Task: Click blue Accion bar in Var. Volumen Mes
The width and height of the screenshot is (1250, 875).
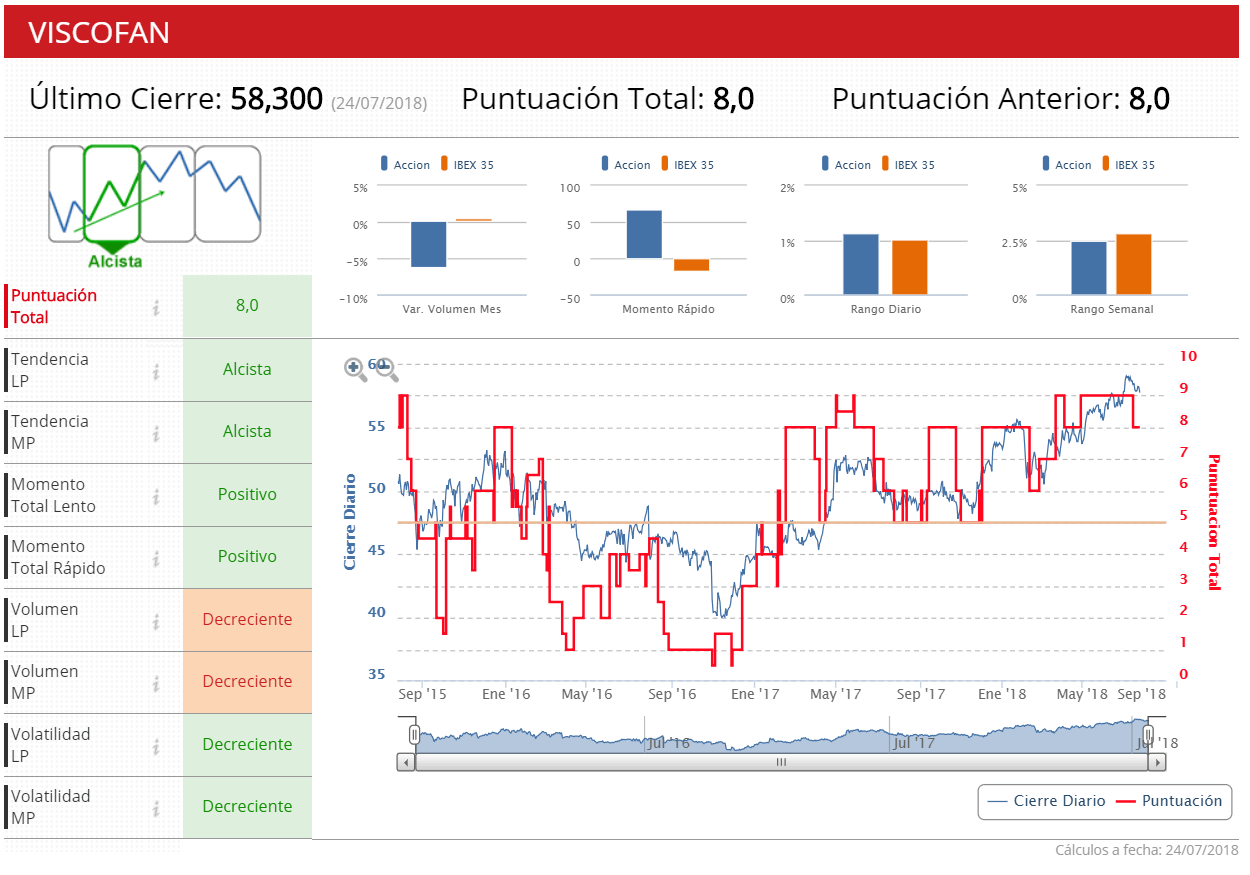Action: point(429,245)
